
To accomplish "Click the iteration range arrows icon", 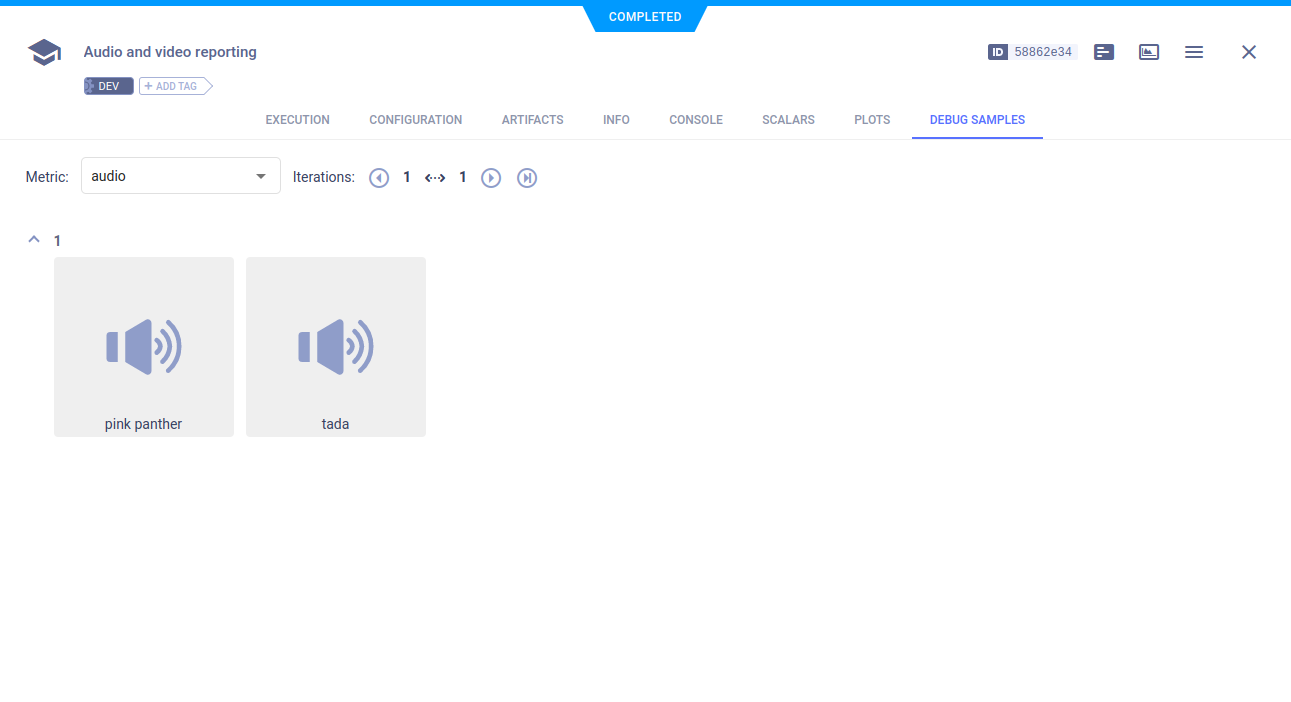I will 435,177.
